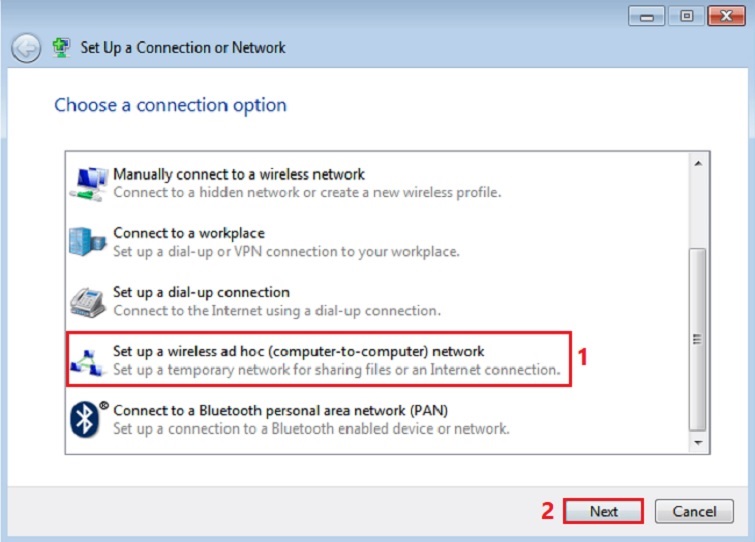755x542 pixels.
Task: Choose Set up a dial-up connection
Action: (201, 292)
